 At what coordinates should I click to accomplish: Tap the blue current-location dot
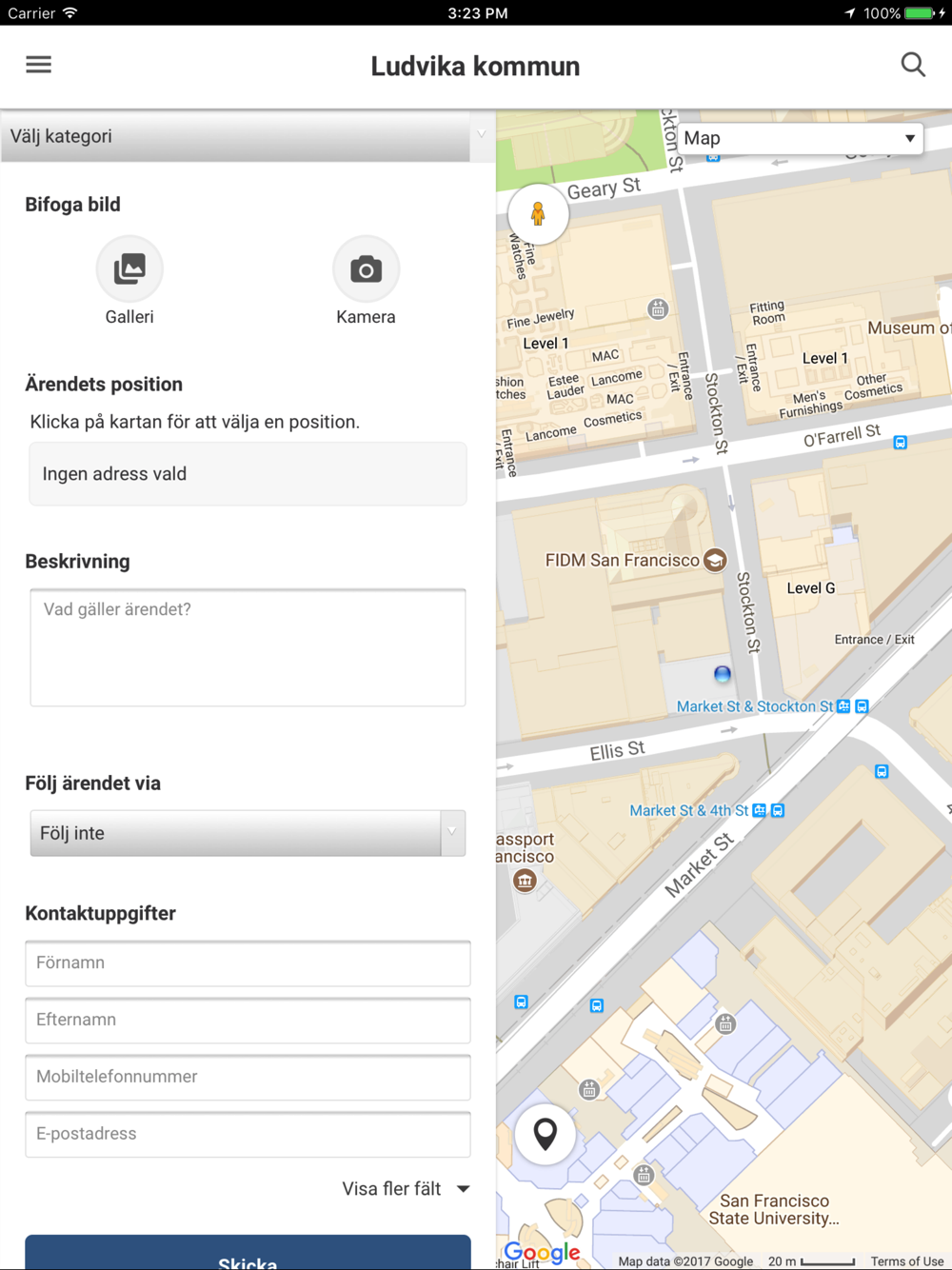point(723,674)
